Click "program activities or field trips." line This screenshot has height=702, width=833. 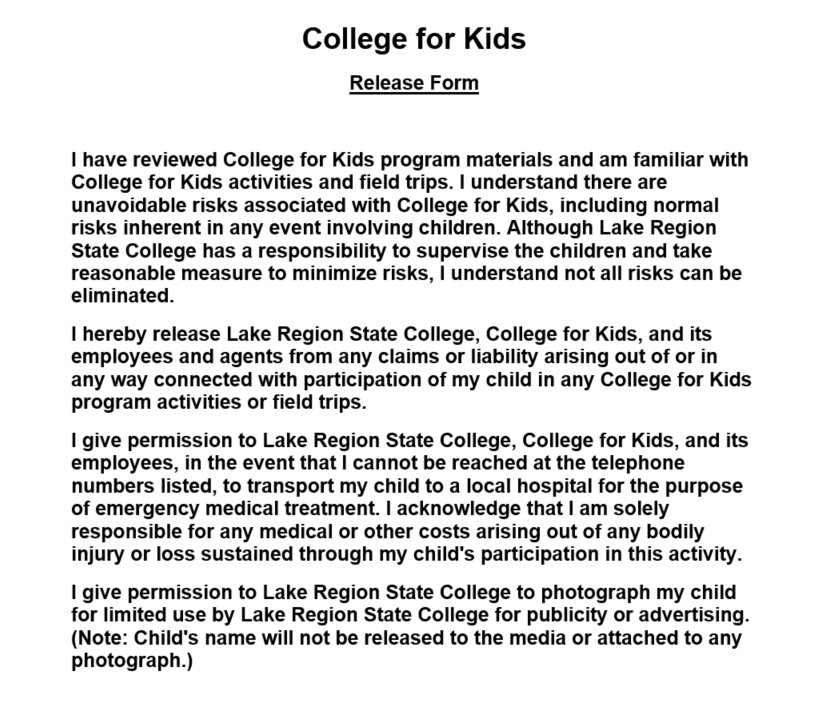pyautogui.click(x=219, y=402)
